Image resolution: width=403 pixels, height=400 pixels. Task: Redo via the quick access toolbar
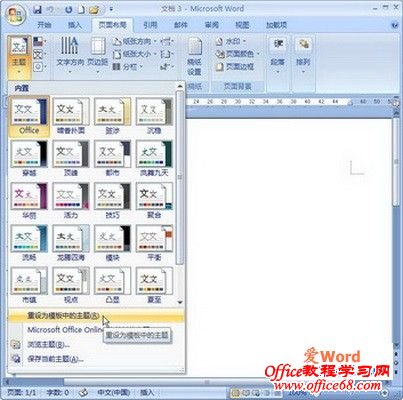68,10
